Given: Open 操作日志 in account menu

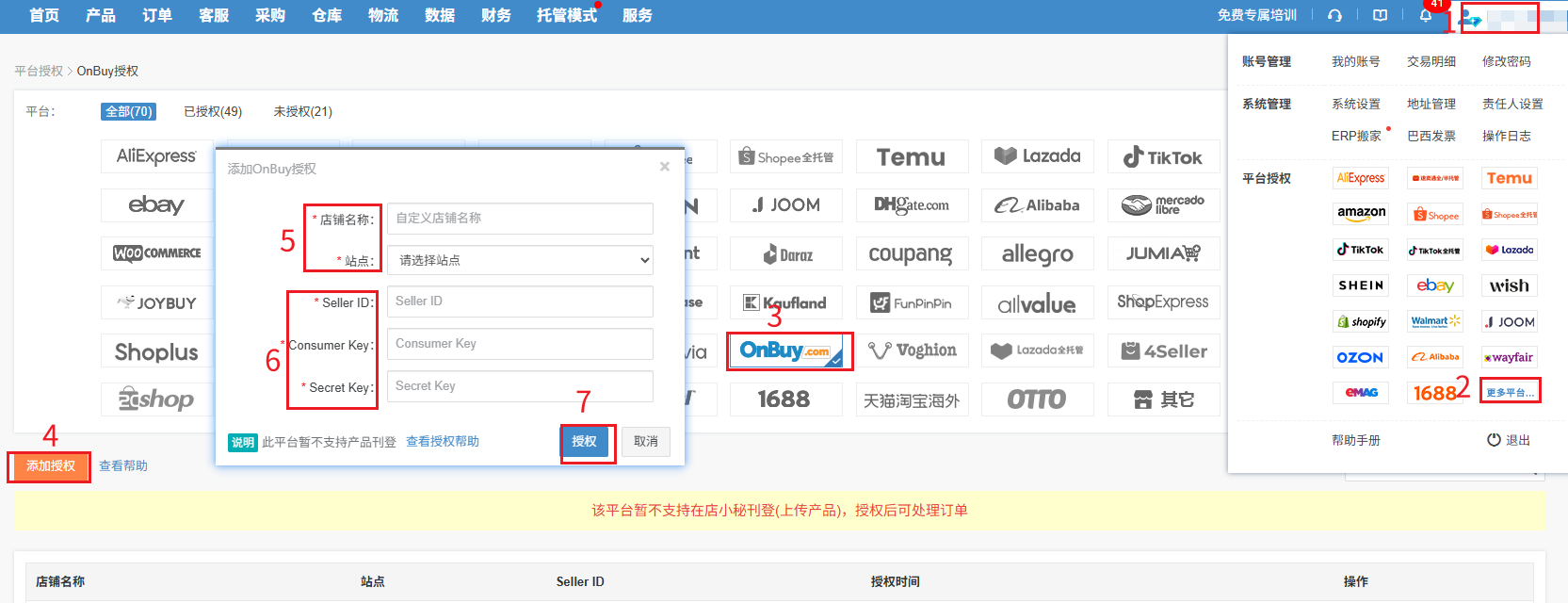Looking at the screenshot, I should coord(1507,136).
